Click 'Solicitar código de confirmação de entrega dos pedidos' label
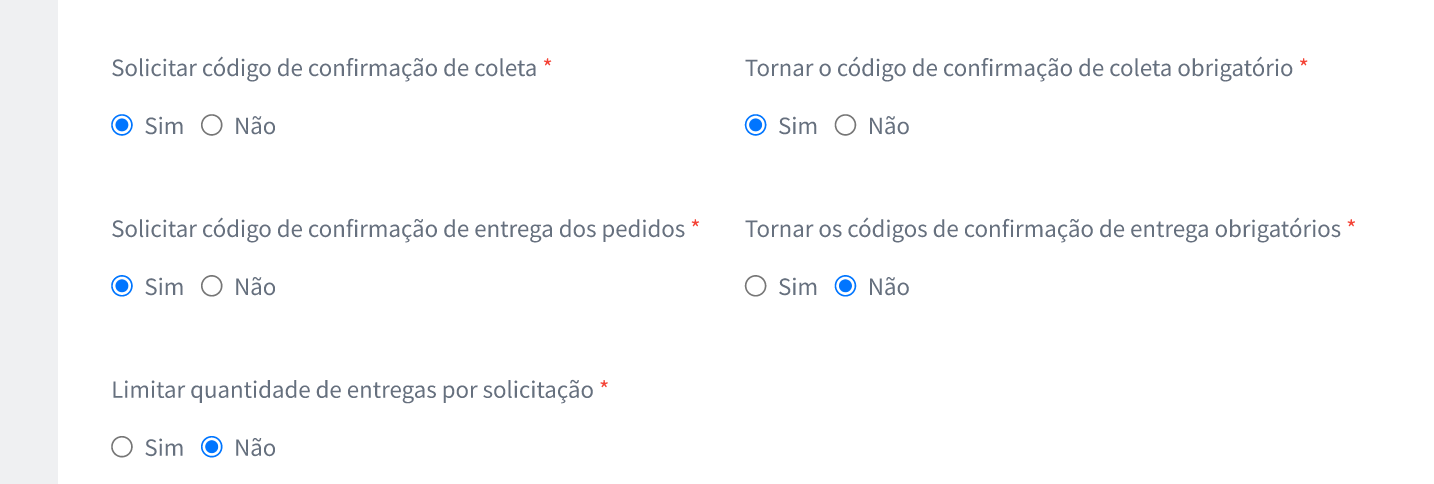1434x484 pixels. (398, 229)
